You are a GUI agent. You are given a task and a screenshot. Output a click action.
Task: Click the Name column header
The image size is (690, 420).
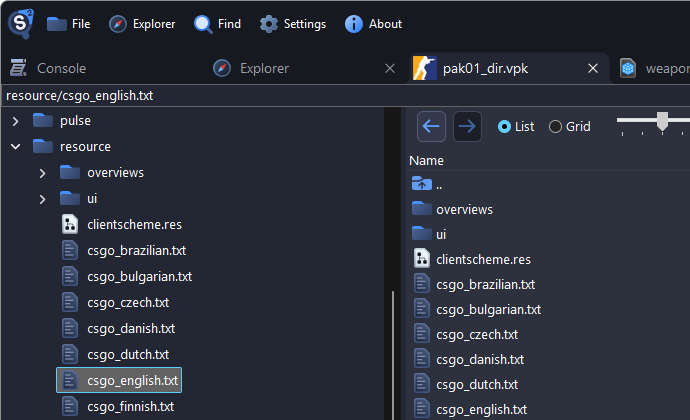tap(426, 161)
